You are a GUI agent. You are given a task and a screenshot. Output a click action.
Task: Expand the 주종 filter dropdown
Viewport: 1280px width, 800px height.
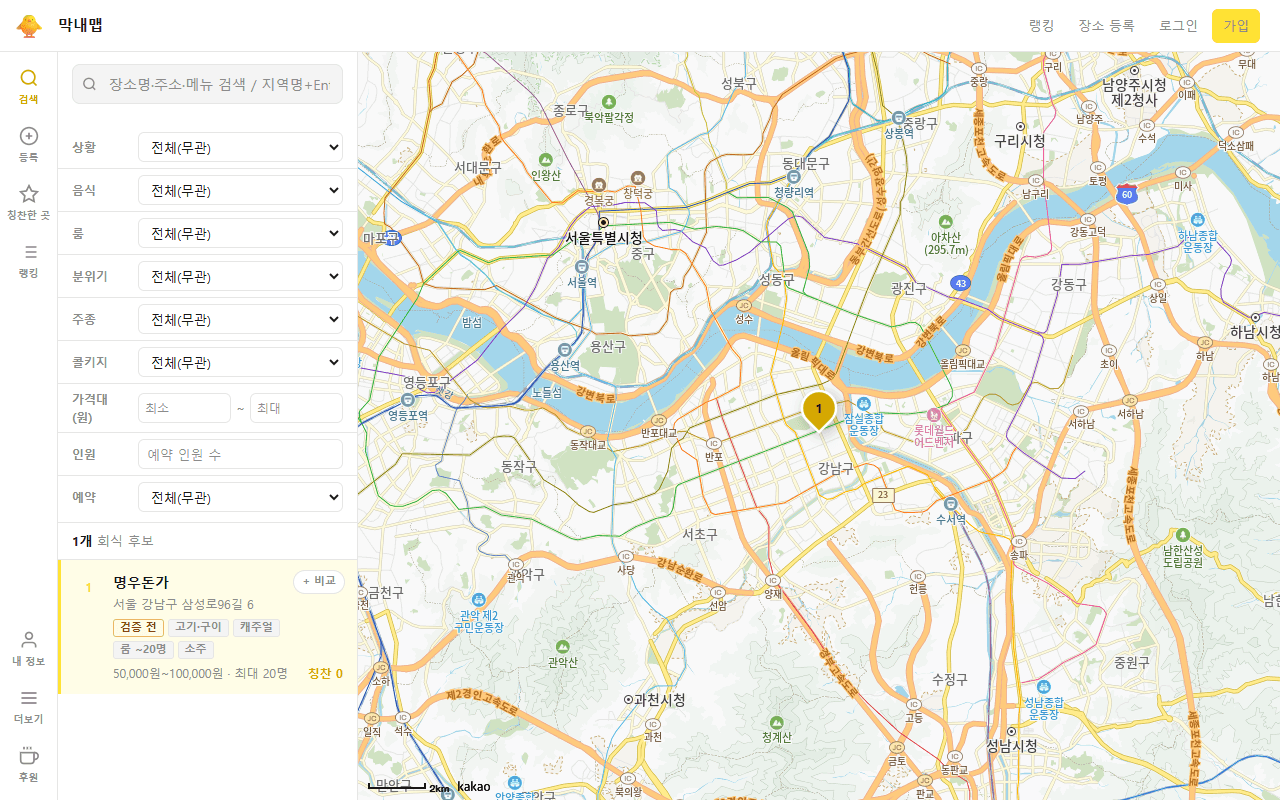[x=240, y=319]
